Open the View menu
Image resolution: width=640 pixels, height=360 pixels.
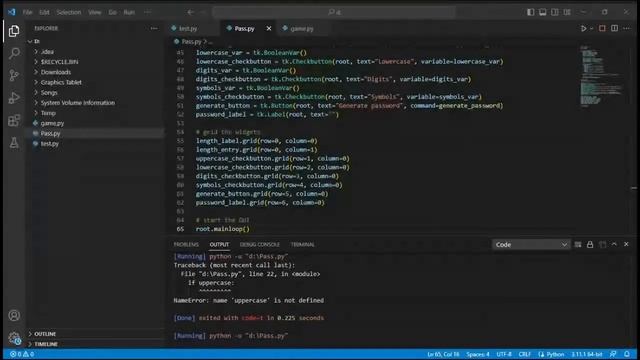[95, 12]
